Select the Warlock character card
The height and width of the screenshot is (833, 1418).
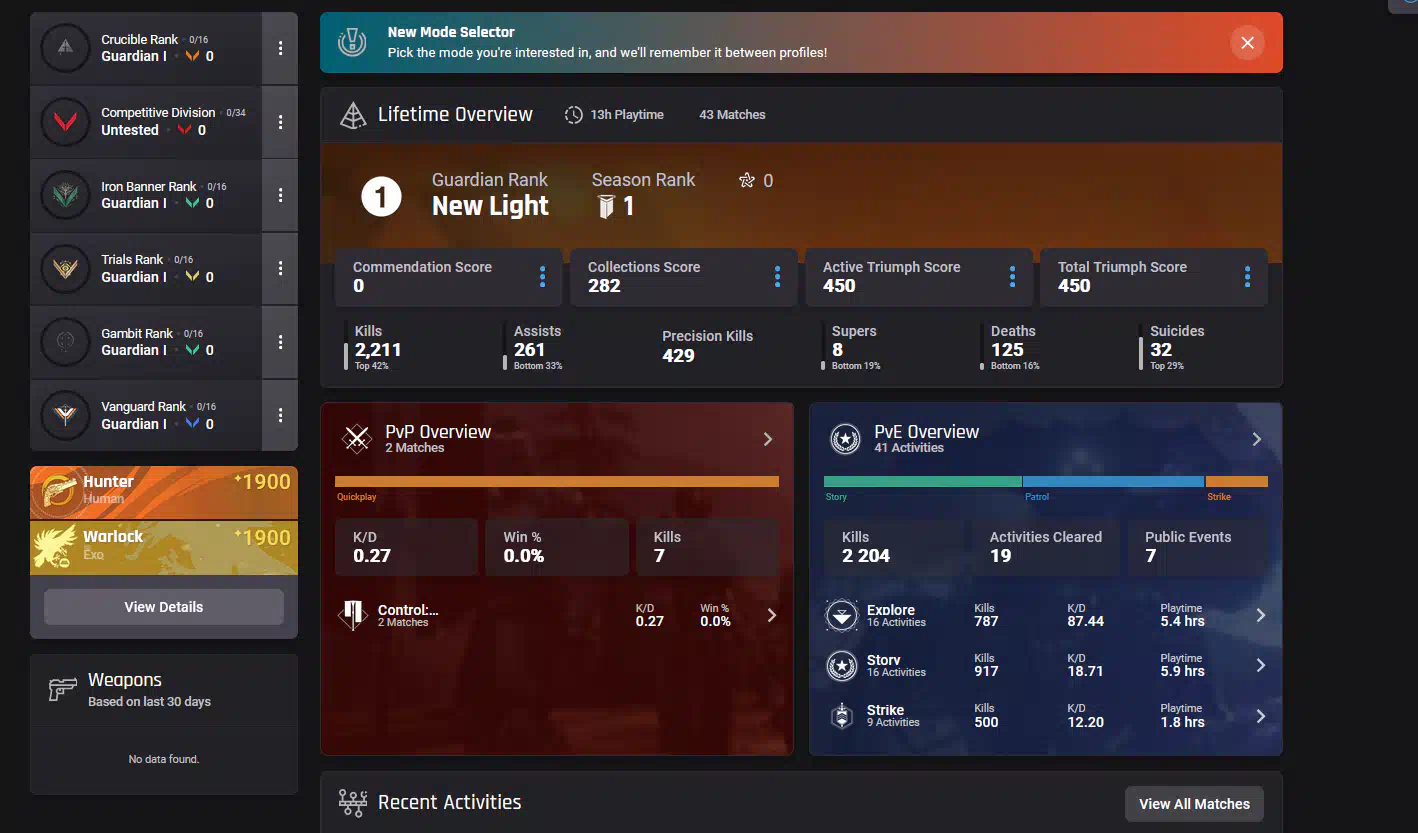tap(164, 548)
